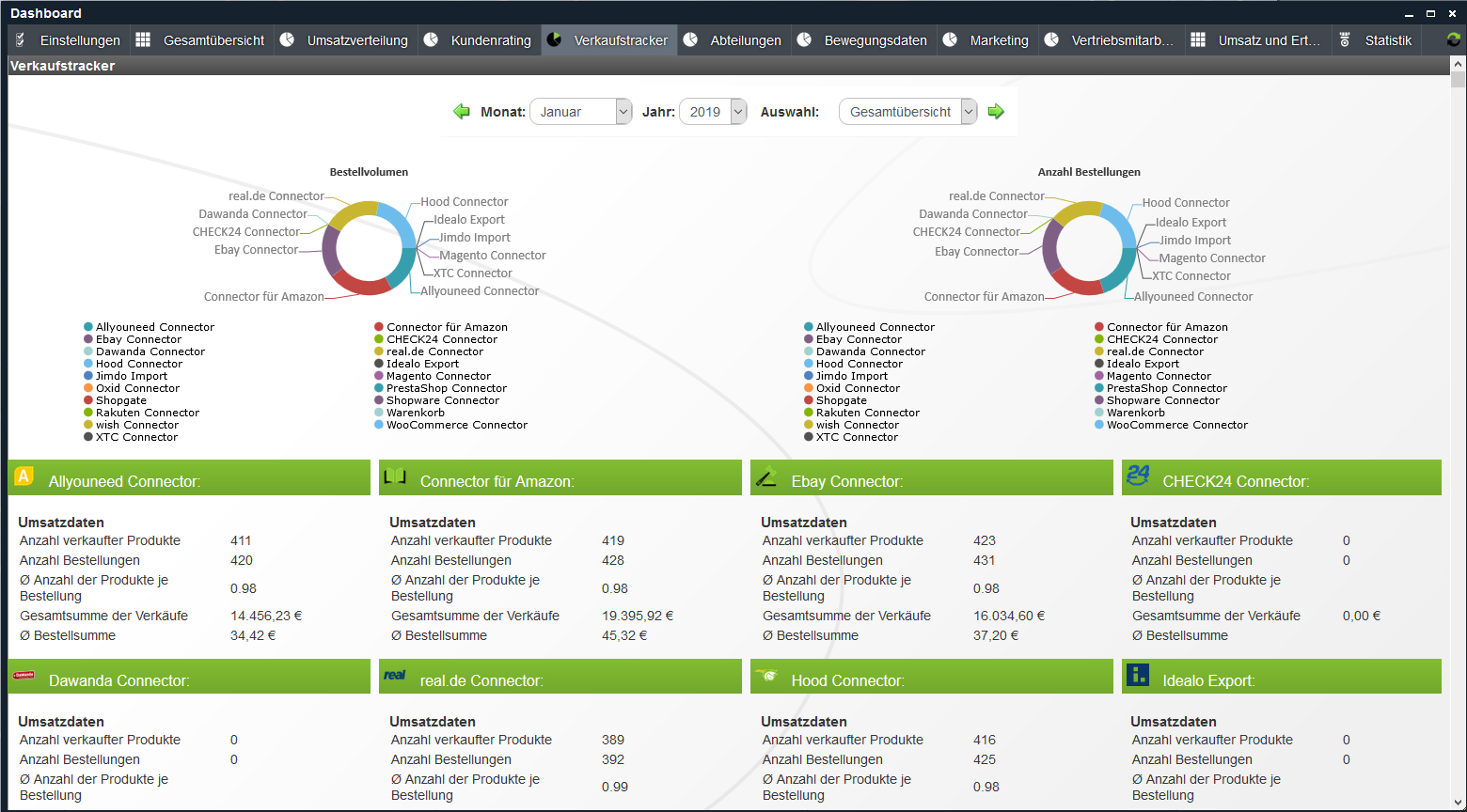Click the Allyouneed Connector green header

point(189,477)
